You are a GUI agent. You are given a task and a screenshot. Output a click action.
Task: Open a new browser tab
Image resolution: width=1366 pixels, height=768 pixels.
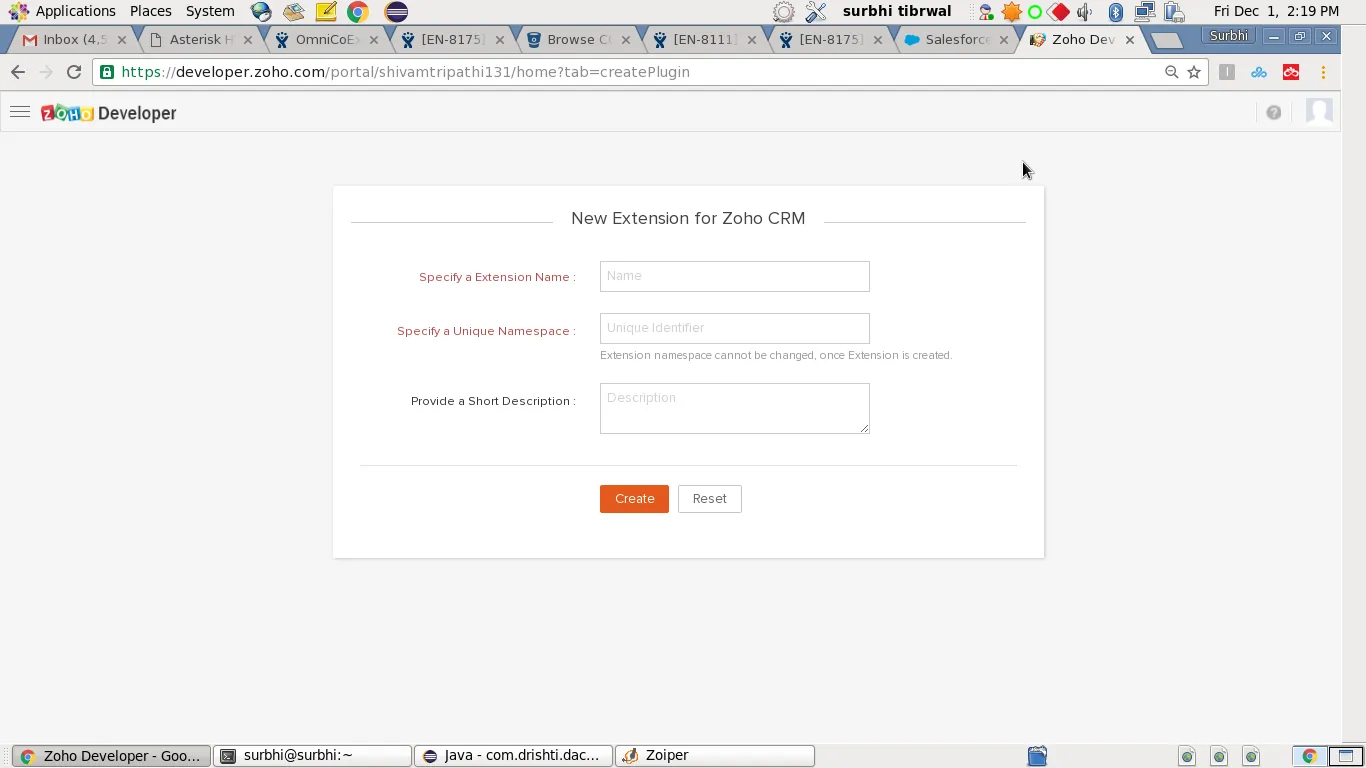[1166, 40]
